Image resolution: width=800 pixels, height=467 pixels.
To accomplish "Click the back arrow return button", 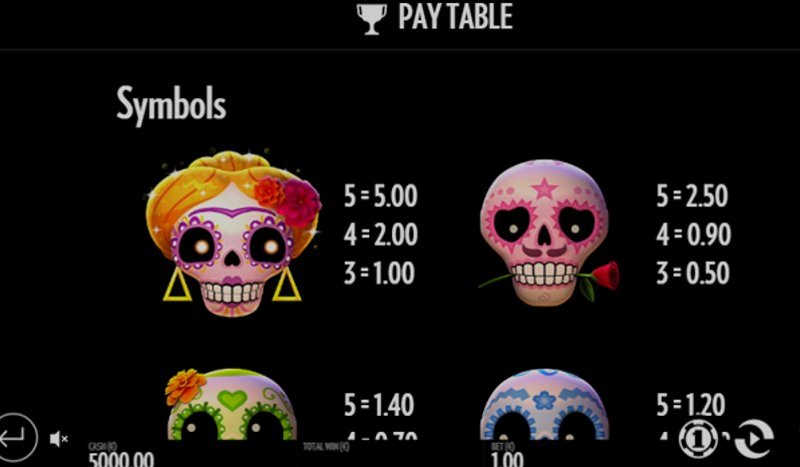I will [16, 437].
